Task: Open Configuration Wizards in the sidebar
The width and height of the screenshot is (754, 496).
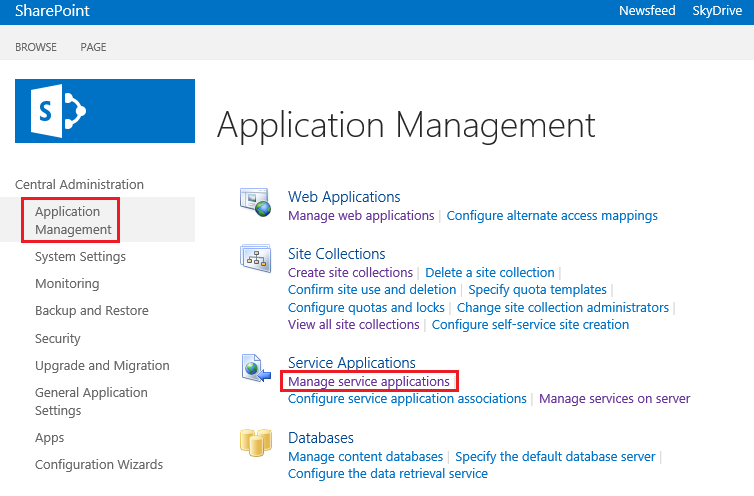Action: click(99, 465)
